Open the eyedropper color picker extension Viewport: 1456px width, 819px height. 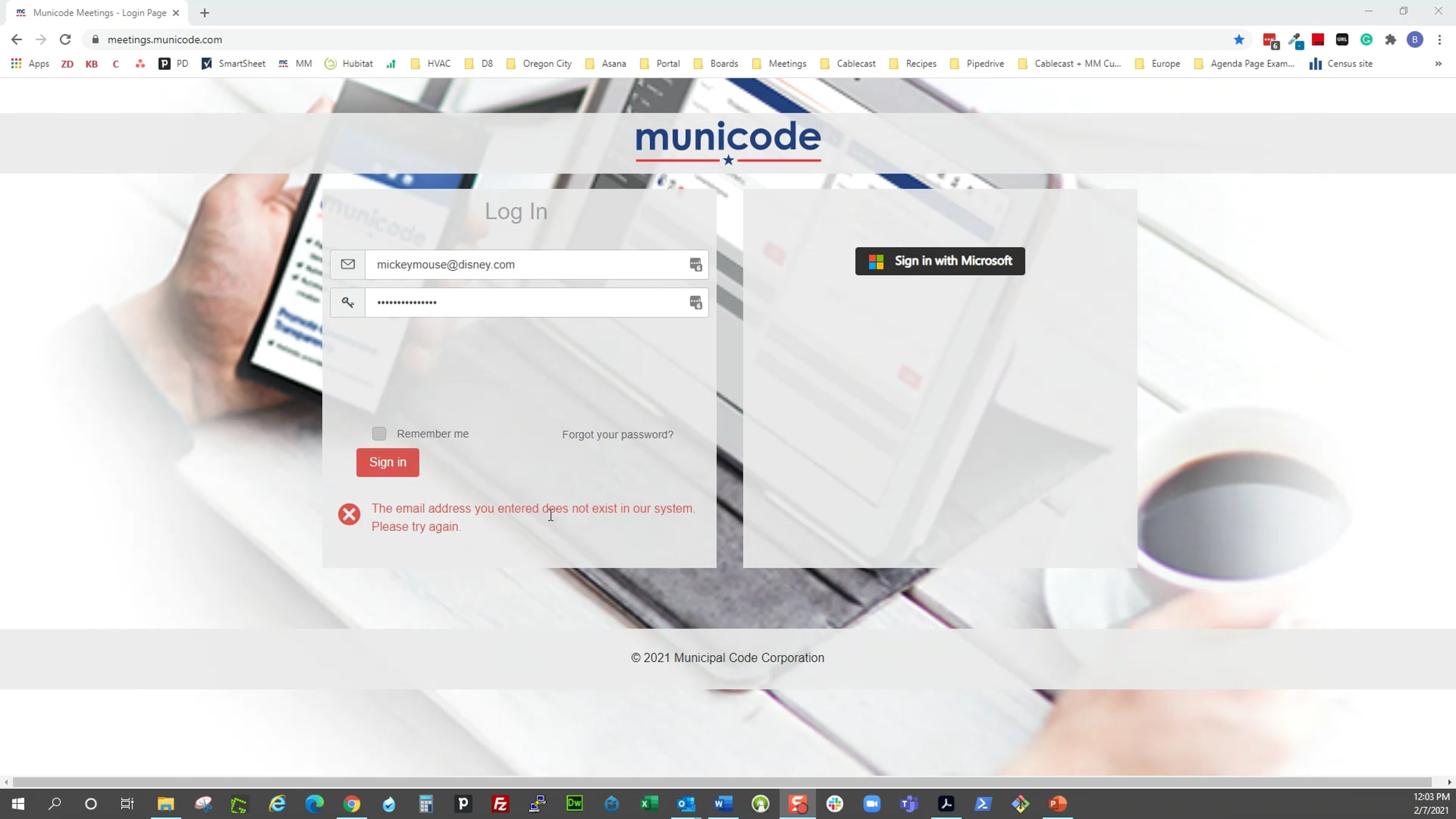tap(1296, 41)
